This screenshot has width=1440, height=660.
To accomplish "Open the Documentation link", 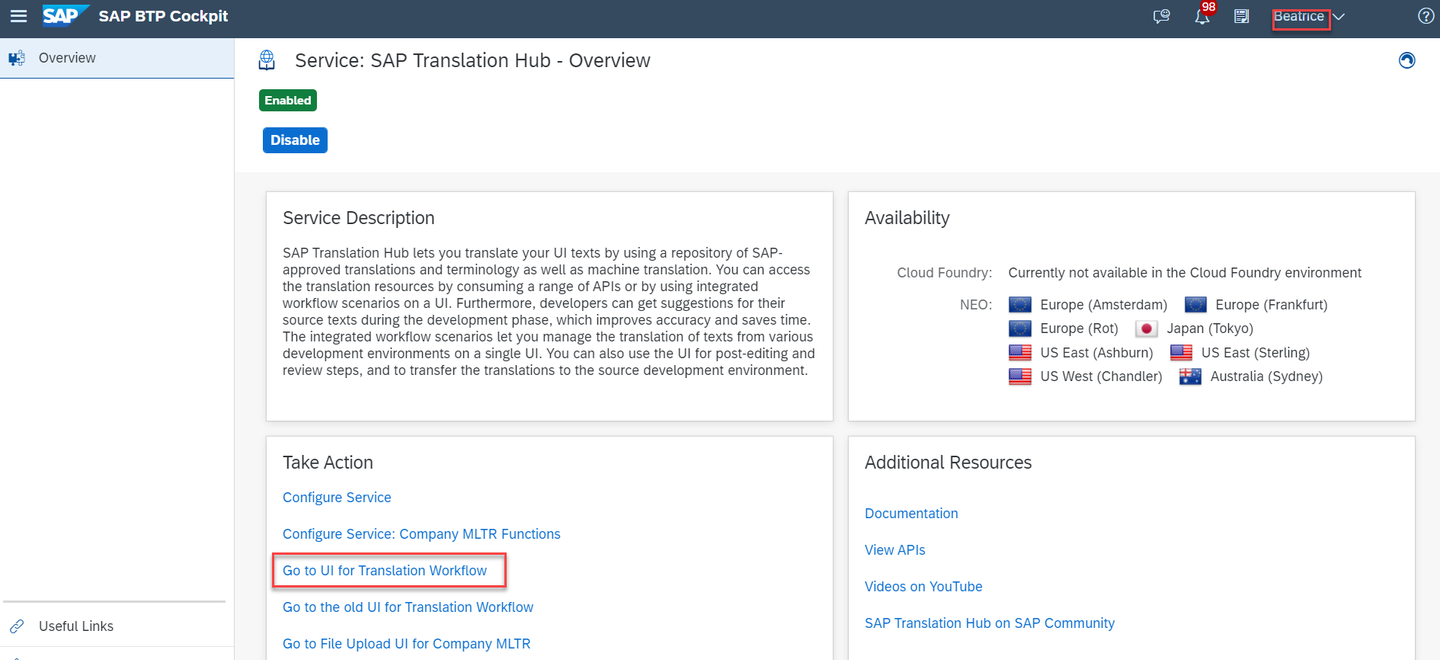I will 911,513.
